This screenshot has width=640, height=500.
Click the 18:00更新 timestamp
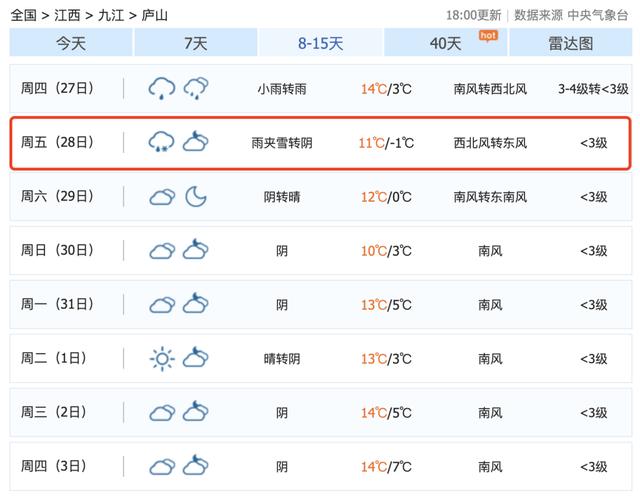coord(473,16)
